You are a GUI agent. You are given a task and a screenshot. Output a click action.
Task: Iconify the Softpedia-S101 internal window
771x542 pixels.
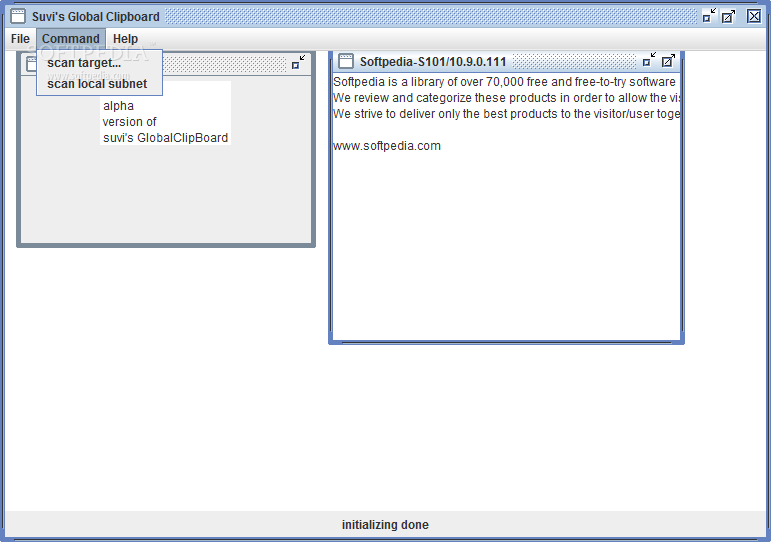point(649,60)
